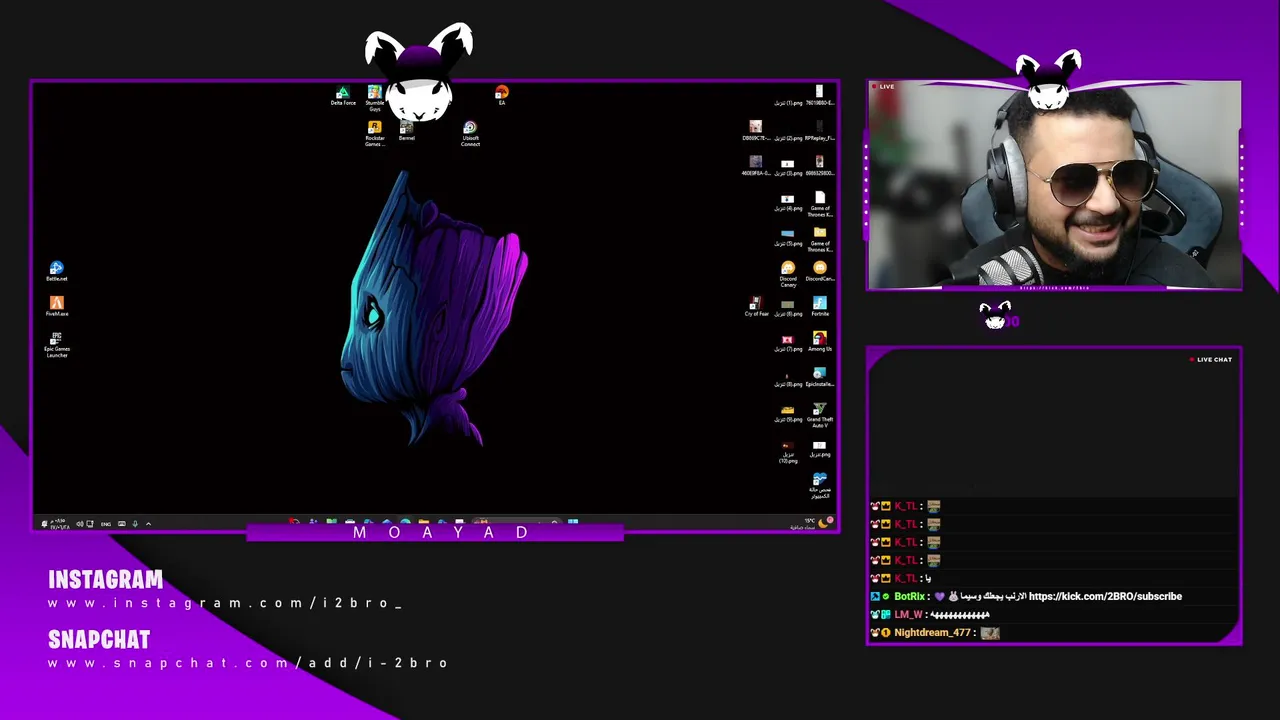This screenshot has height=720, width=1280.
Task: Launch the Cry of Fear shortcut
Action: (756, 306)
